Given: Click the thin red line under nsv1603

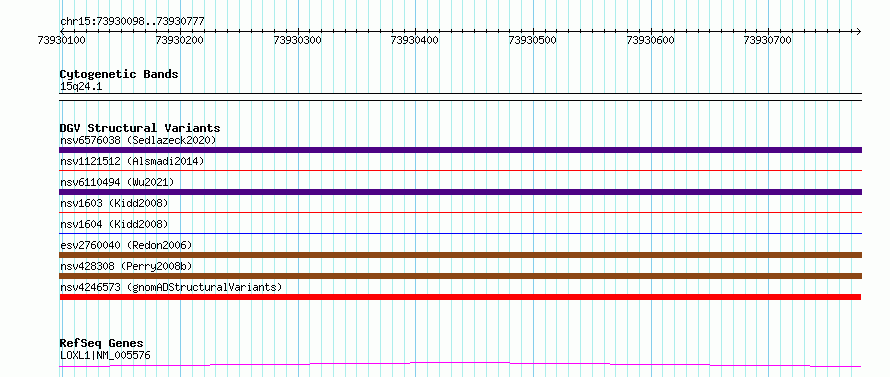Looking at the screenshot, I should pyautogui.click(x=460, y=212).
